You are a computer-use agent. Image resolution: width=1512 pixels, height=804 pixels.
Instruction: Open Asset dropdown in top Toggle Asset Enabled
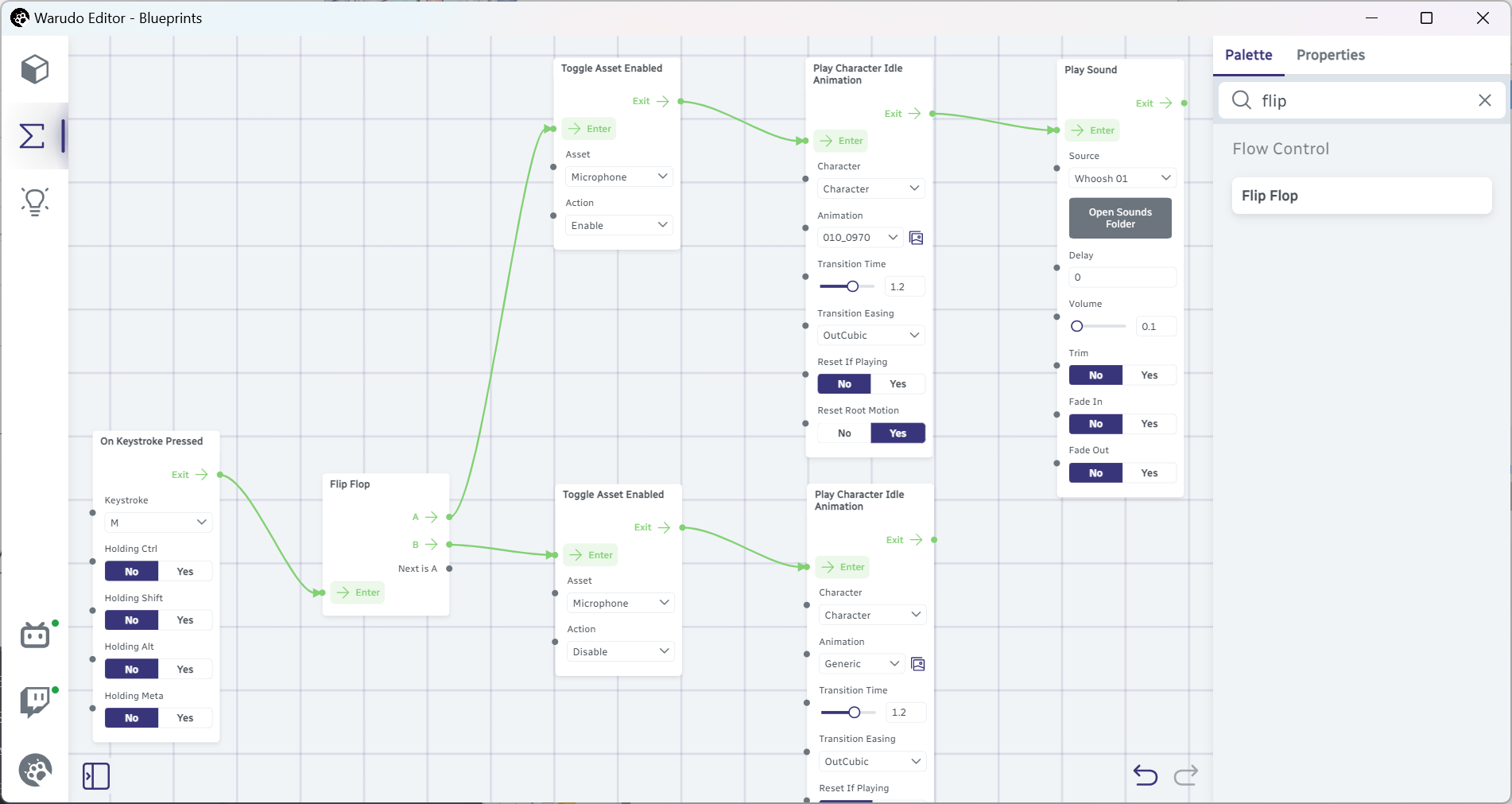619,177
